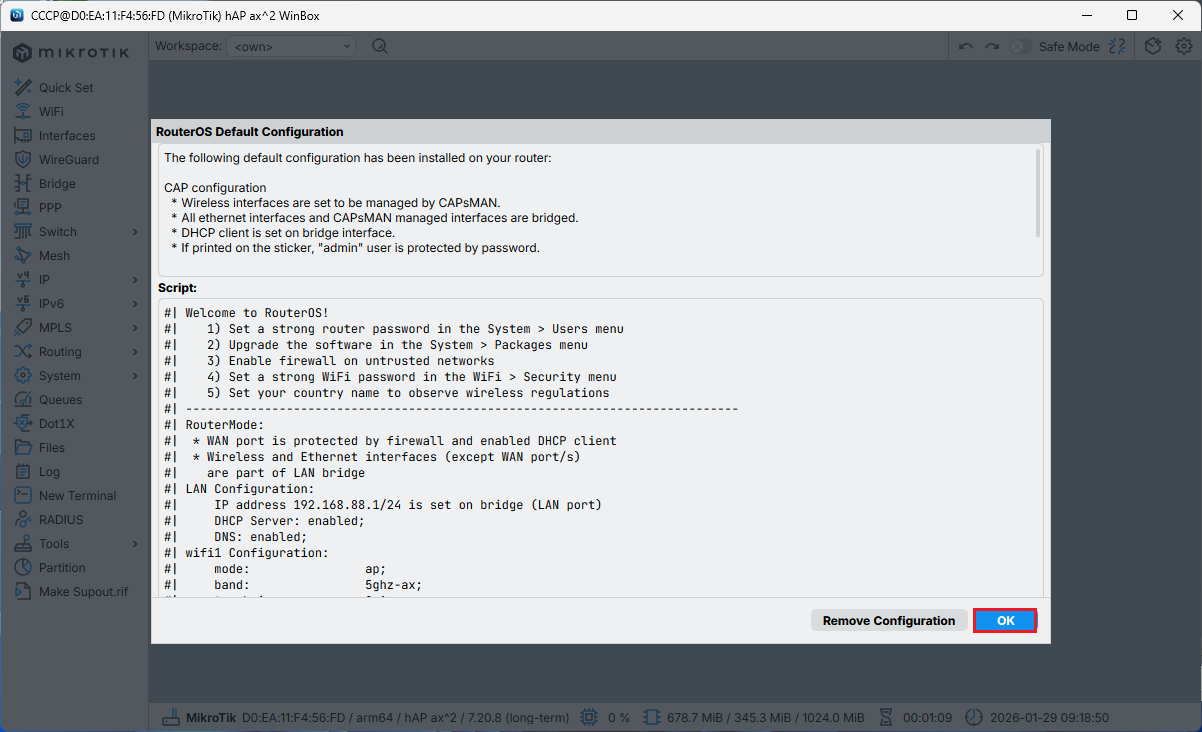Expand the Switch submenu
Screen dimensions: 1202x732
click(135, 232)
